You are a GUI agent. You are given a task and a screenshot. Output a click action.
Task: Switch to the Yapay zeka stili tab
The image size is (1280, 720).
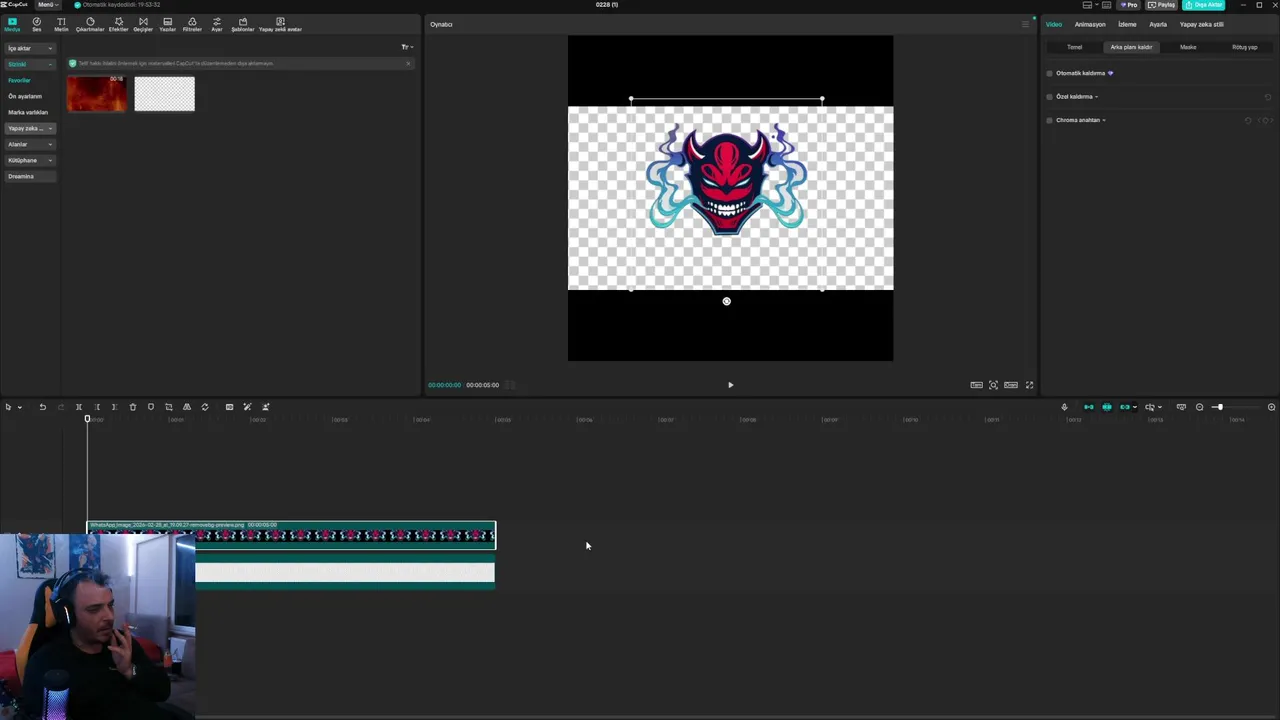[x=1201, y=24]
